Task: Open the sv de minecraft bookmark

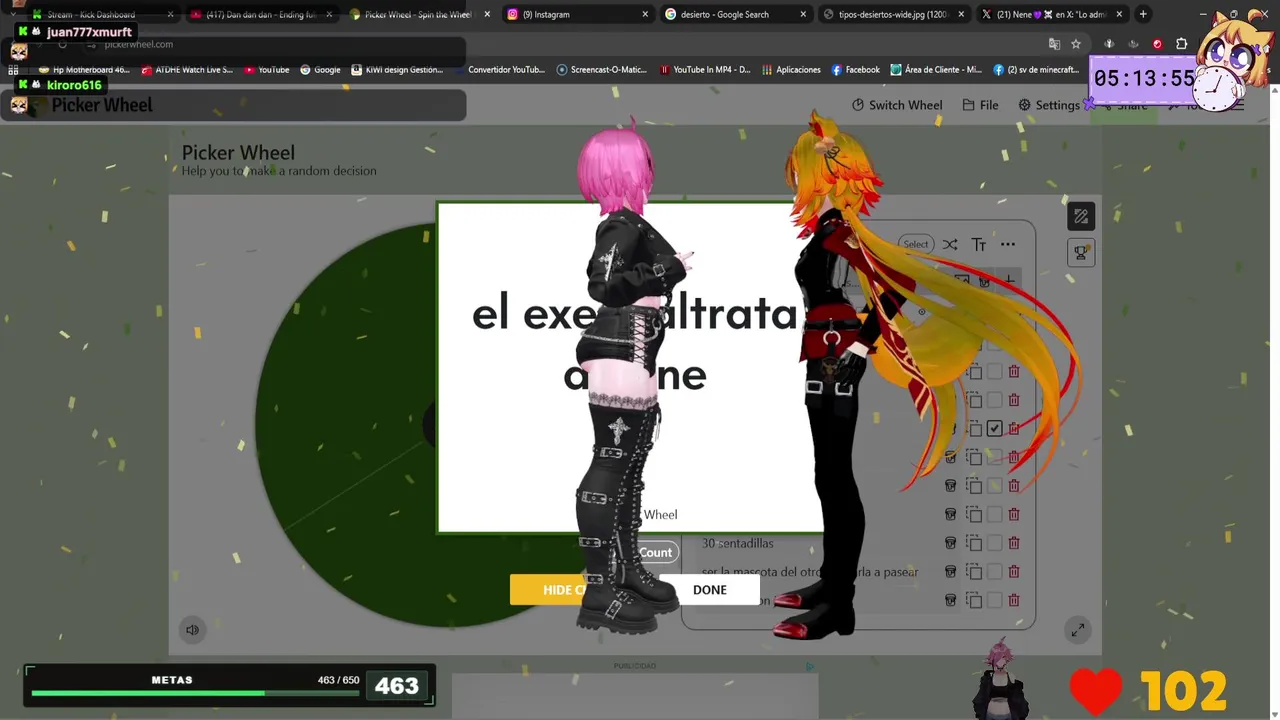Action: pos(1036,70)
